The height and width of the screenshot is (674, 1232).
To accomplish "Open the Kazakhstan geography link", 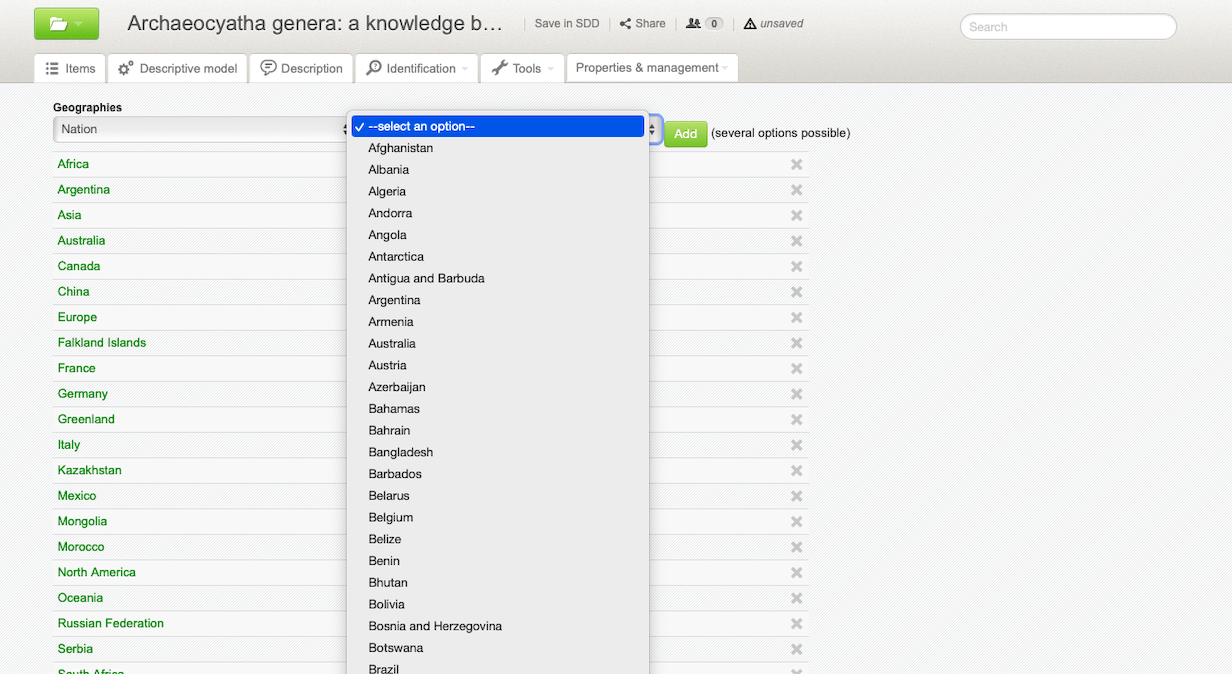I will 89,471.
